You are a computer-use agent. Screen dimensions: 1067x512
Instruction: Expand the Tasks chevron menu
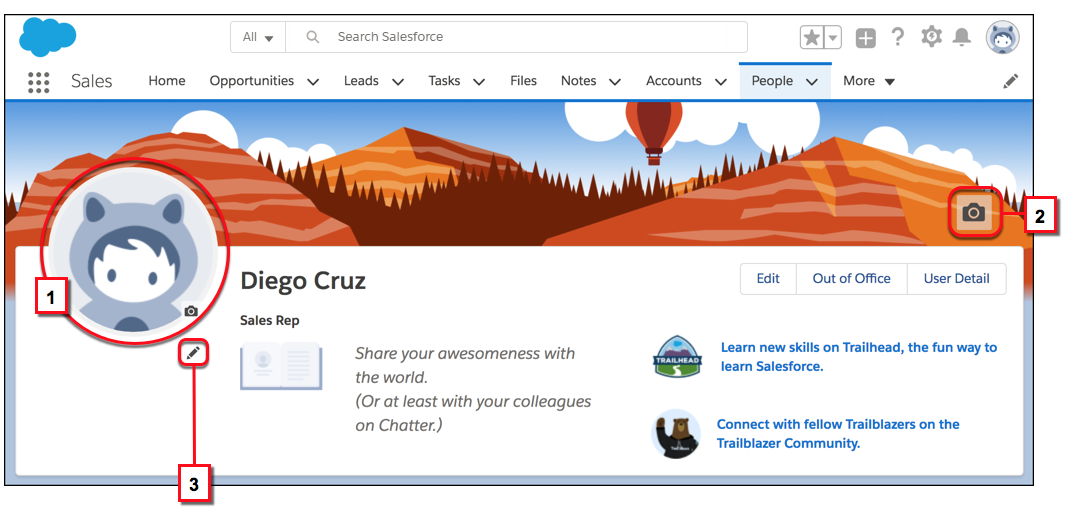click(479, 82)
